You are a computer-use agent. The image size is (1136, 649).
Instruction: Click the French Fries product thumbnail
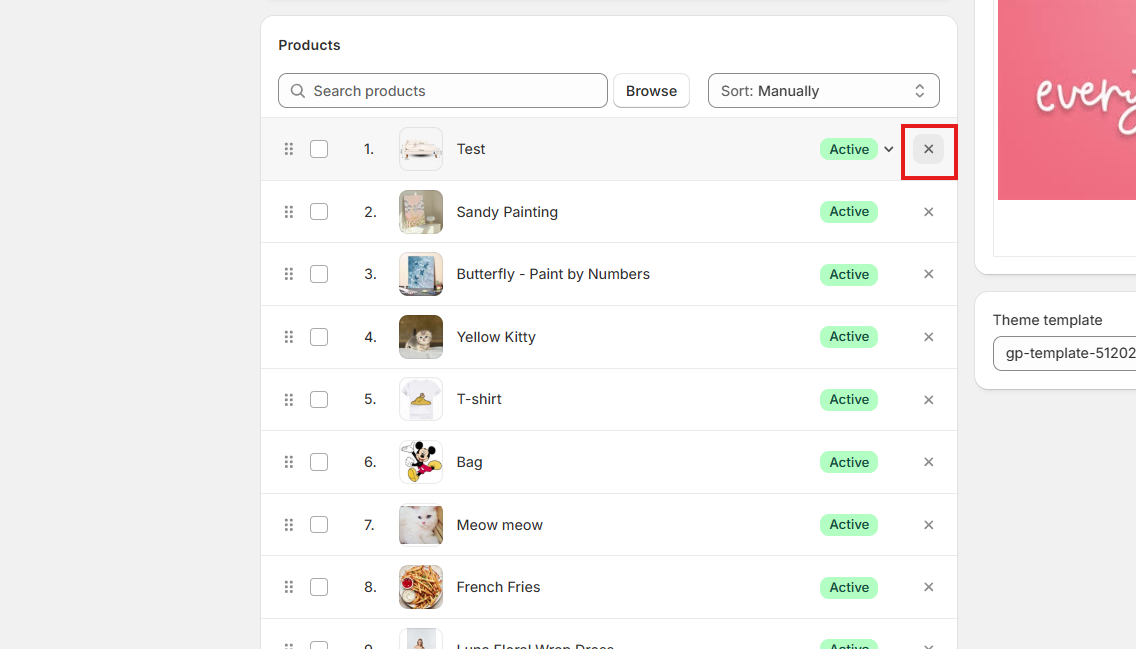pyautogui.click(x=421, y=587)
